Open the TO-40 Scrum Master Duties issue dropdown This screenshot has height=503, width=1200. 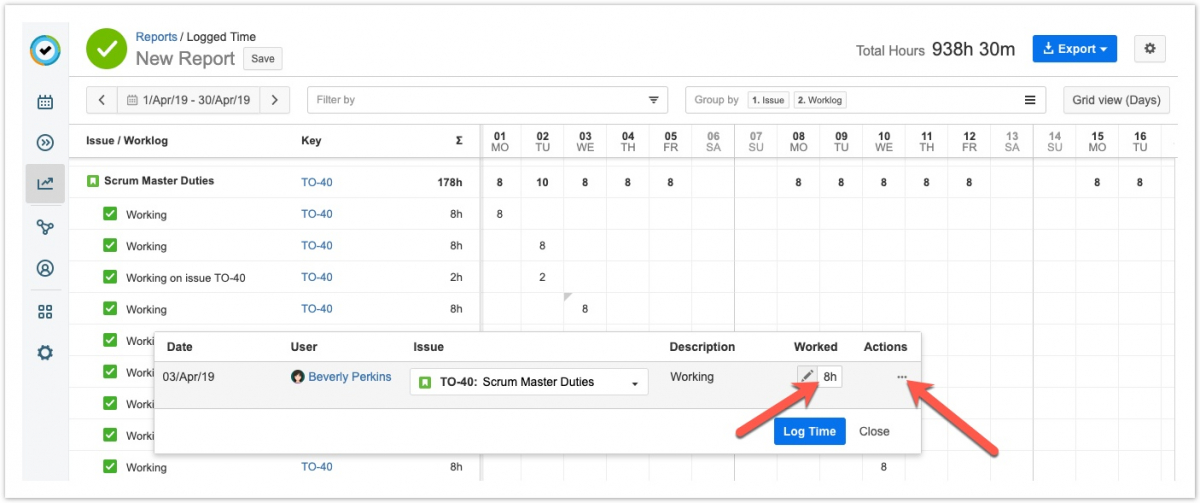(x=529, y=382)
